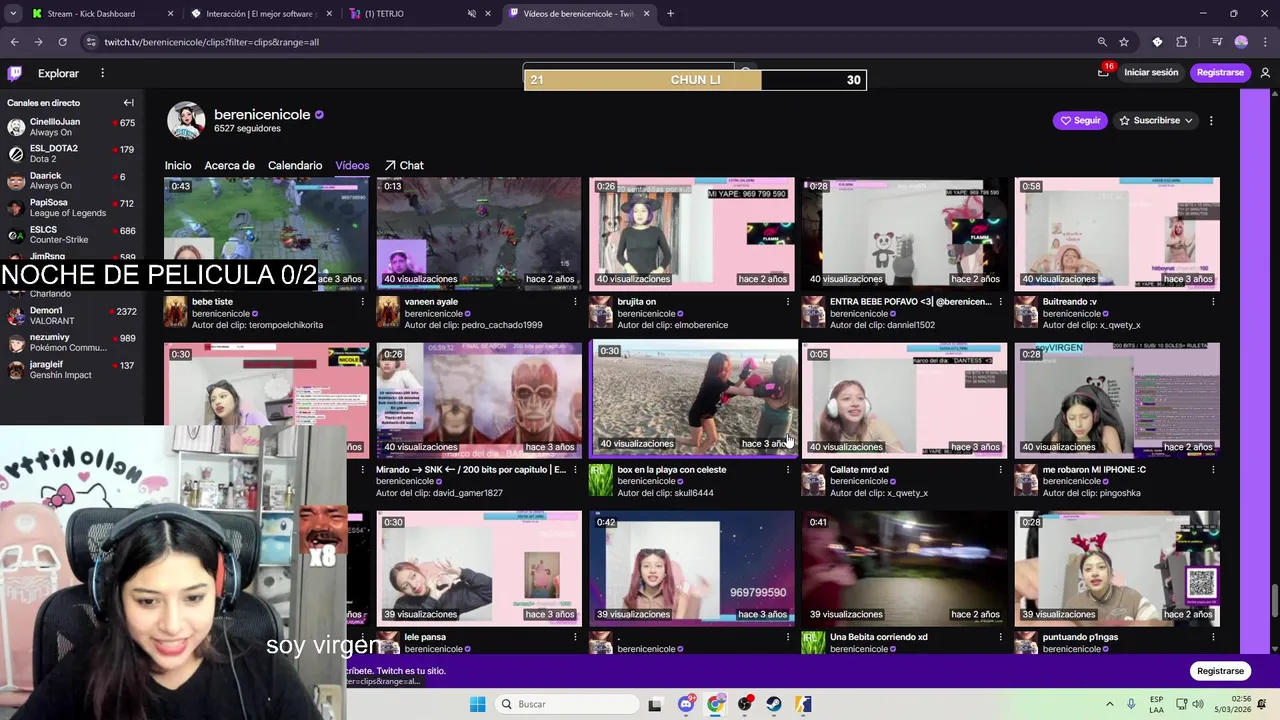The height and width of the screenshot is (720, 1280).
Task: Open the nezumivy live channel
Action: (70, 343)
